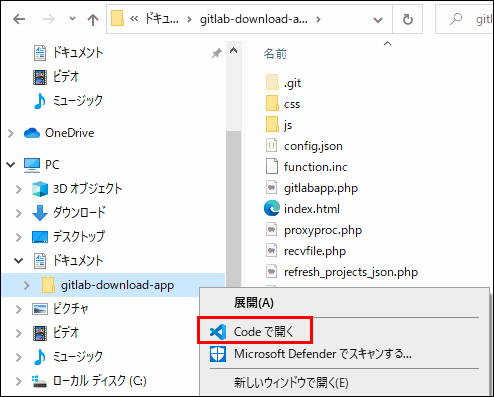Expand the 3D オブジェクト node
This screenshot has width=494, height=397.
click(x=19, y=189)
